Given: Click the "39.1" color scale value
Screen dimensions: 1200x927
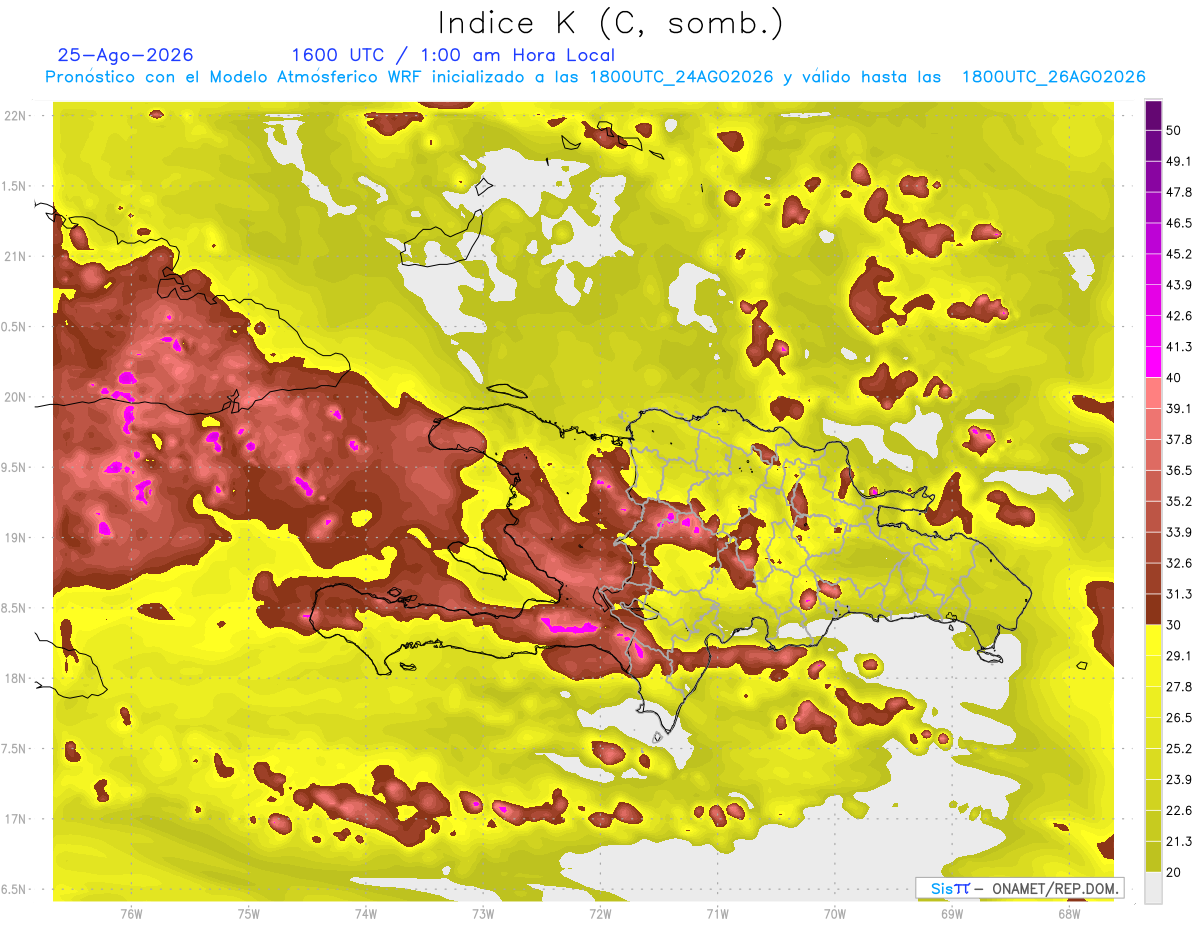Looking at the screenshot, I should [1179, 408].
